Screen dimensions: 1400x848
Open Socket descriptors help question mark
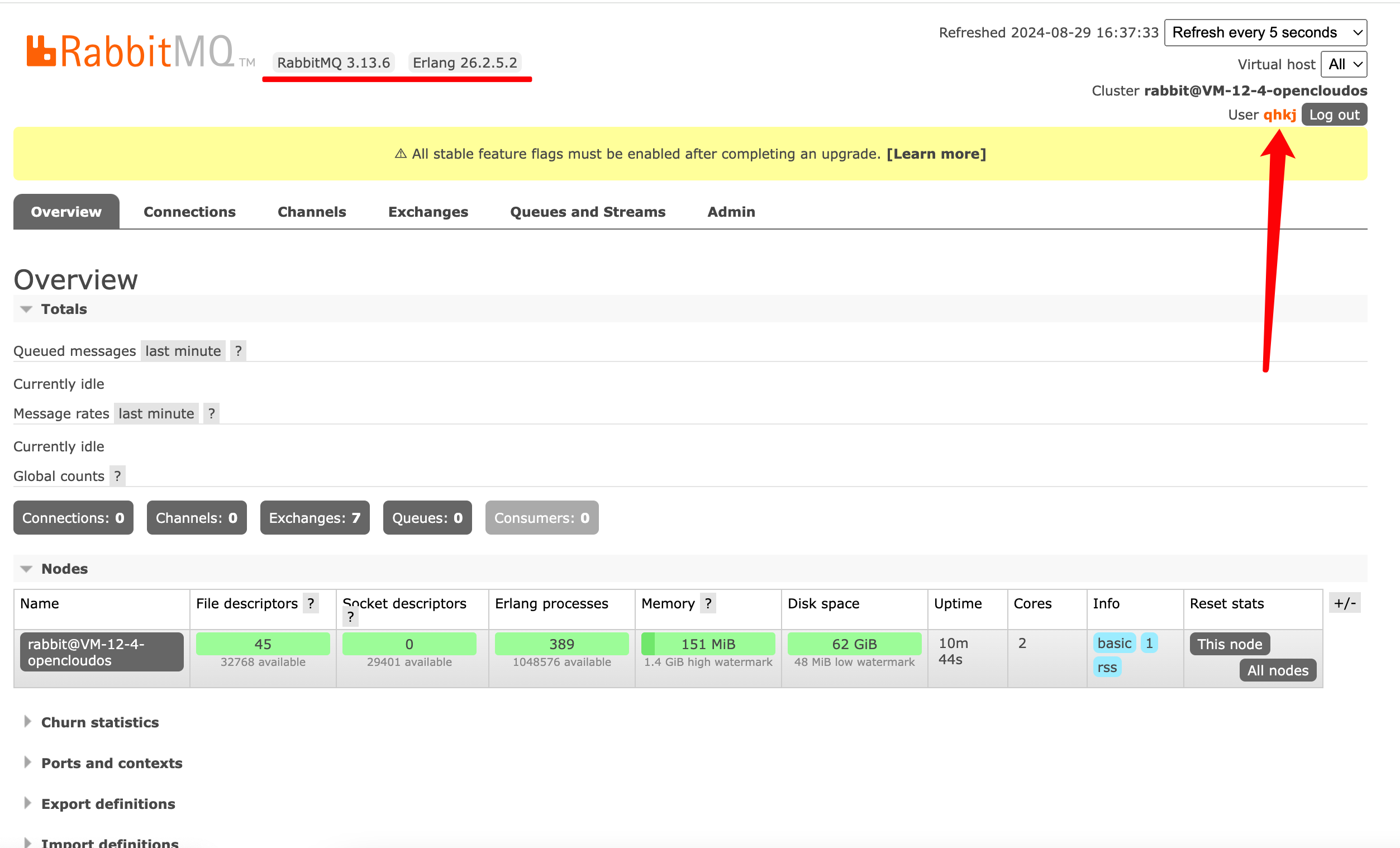coord(351,617)
